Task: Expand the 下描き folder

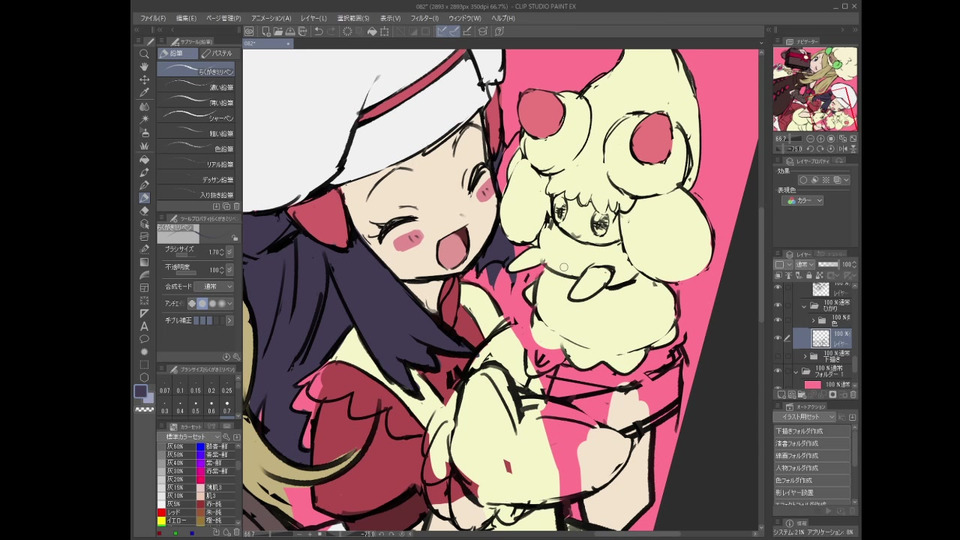Action: tap(805, 356)
